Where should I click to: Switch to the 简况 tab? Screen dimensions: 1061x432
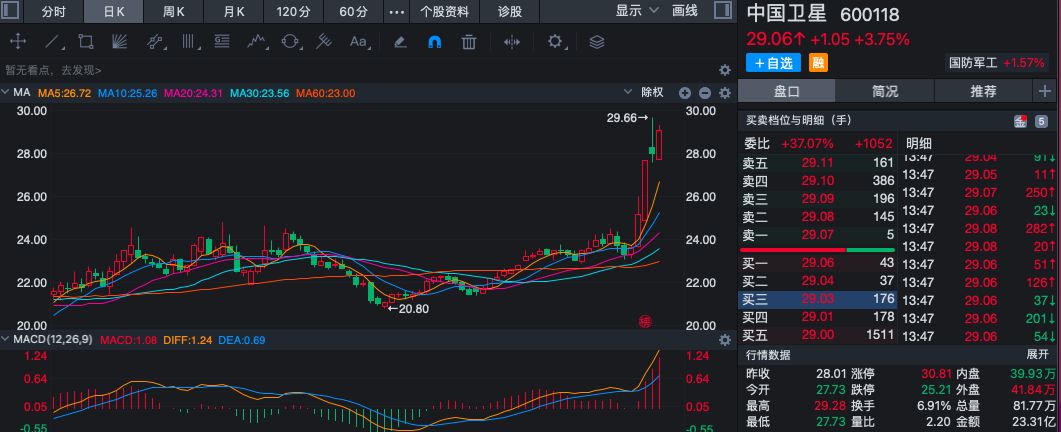click(884, 91)
